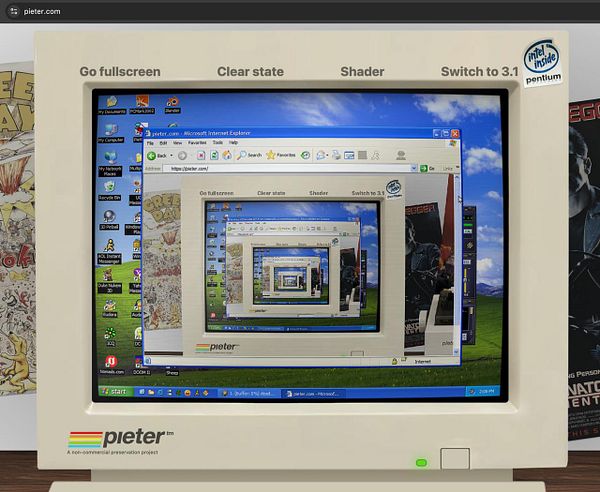Image resolution: width=600 pixels, height=492 pixels.
Task: Open PCMark2002 desktop icon
Action: coord(142,105)
